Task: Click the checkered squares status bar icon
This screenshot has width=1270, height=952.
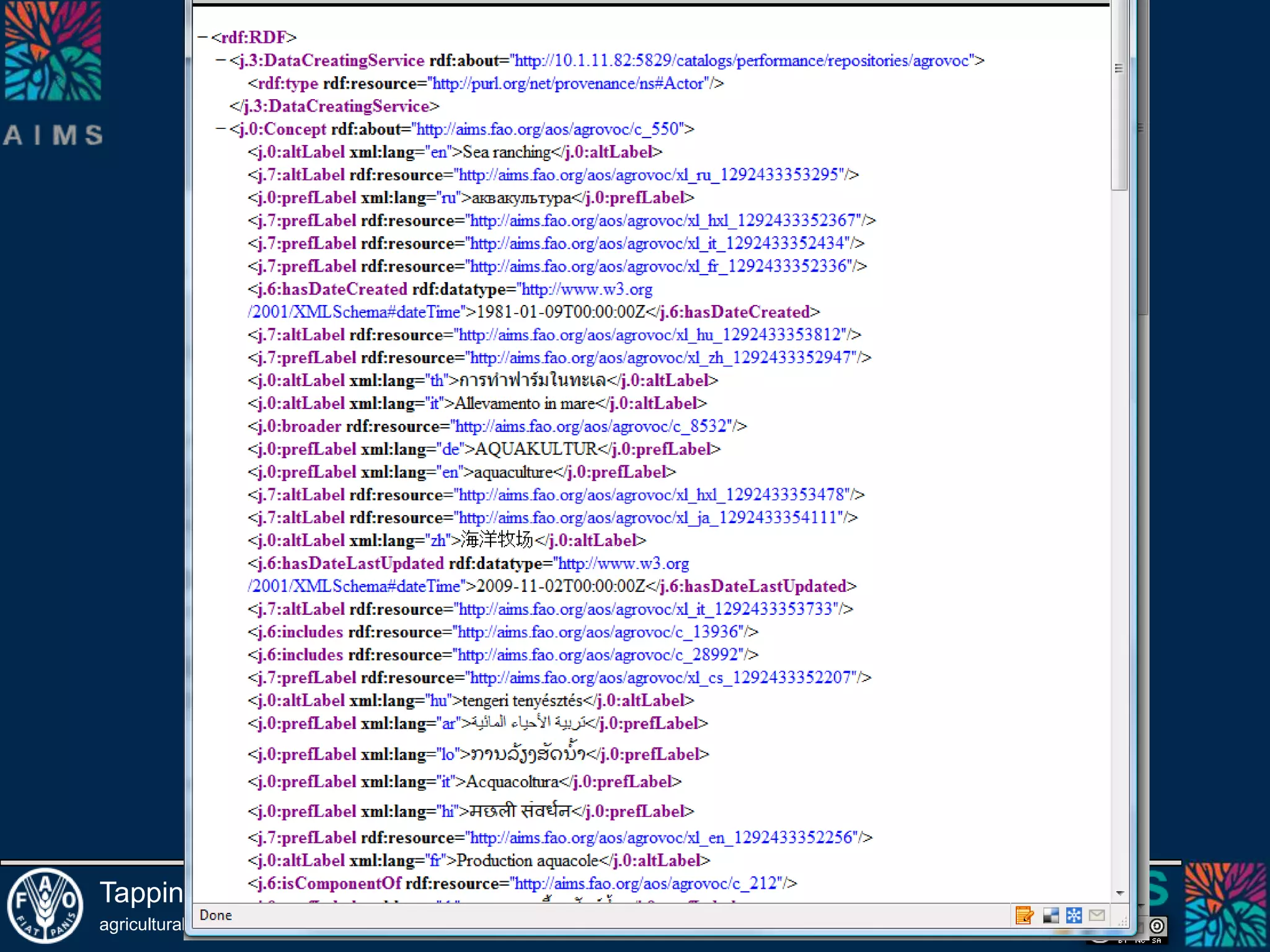Action: [x=1050, y=915]
